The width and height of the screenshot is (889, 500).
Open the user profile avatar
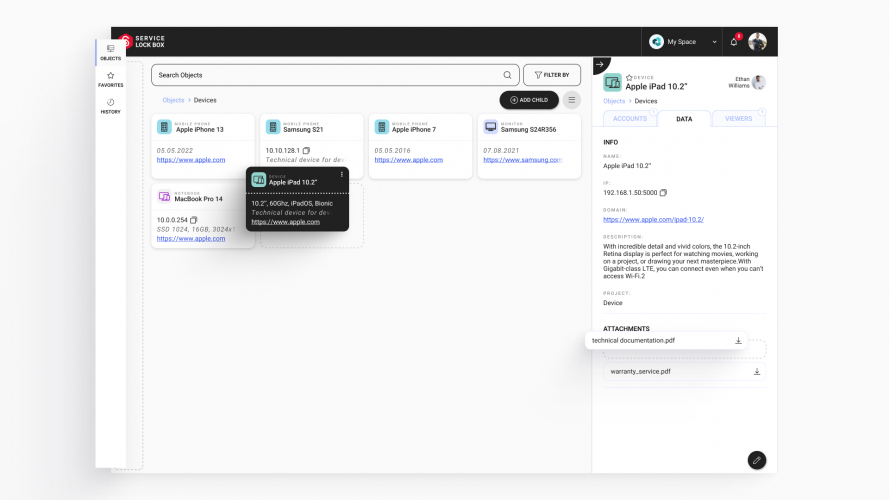point(757,41)
